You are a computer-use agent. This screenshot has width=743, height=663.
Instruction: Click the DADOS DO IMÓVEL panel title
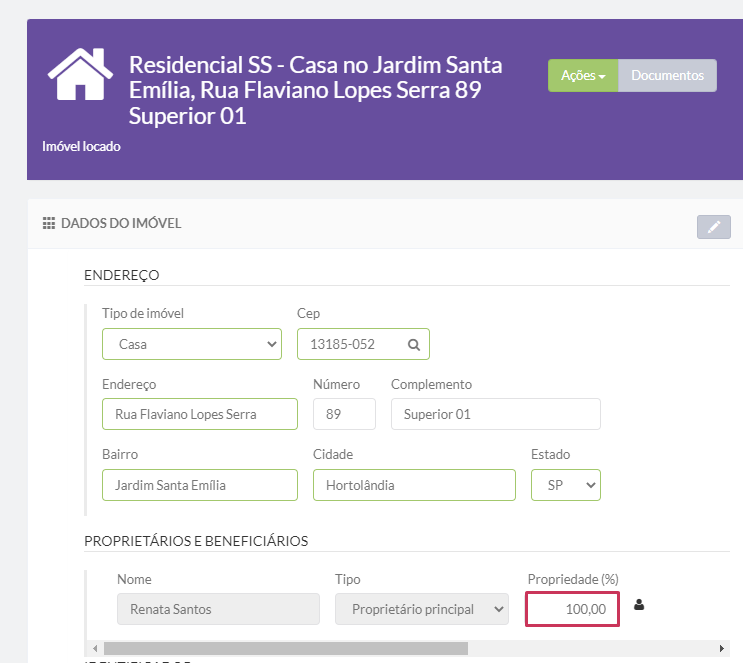121,223
